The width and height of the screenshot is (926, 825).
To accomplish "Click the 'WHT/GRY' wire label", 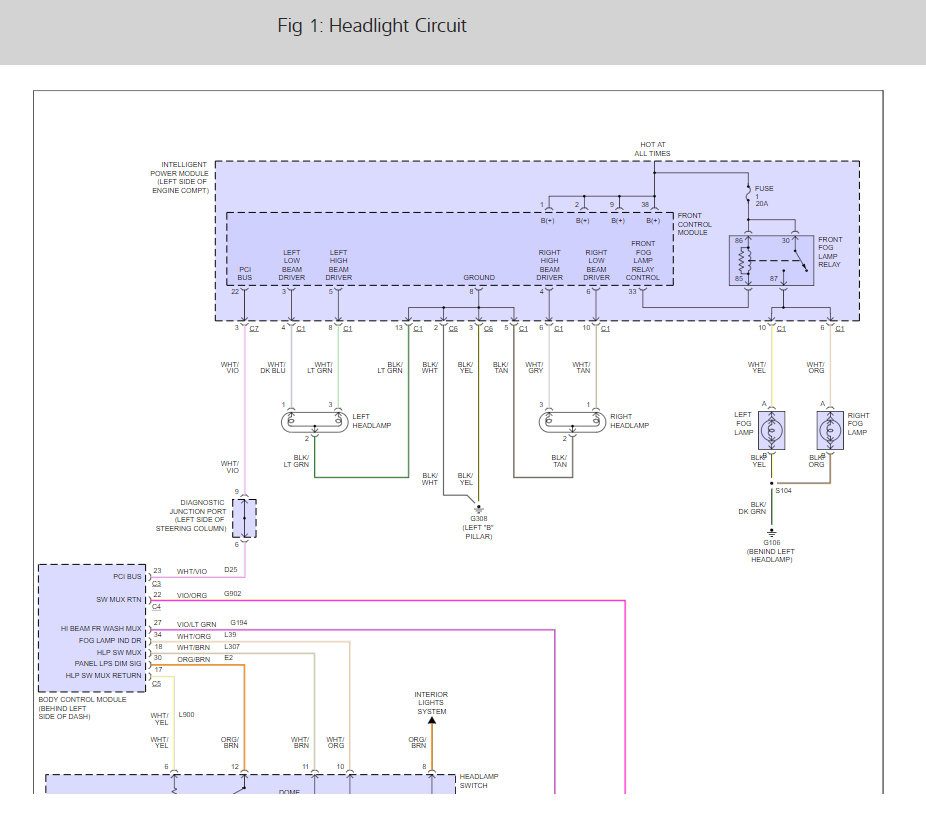I will tap(534, 367).
